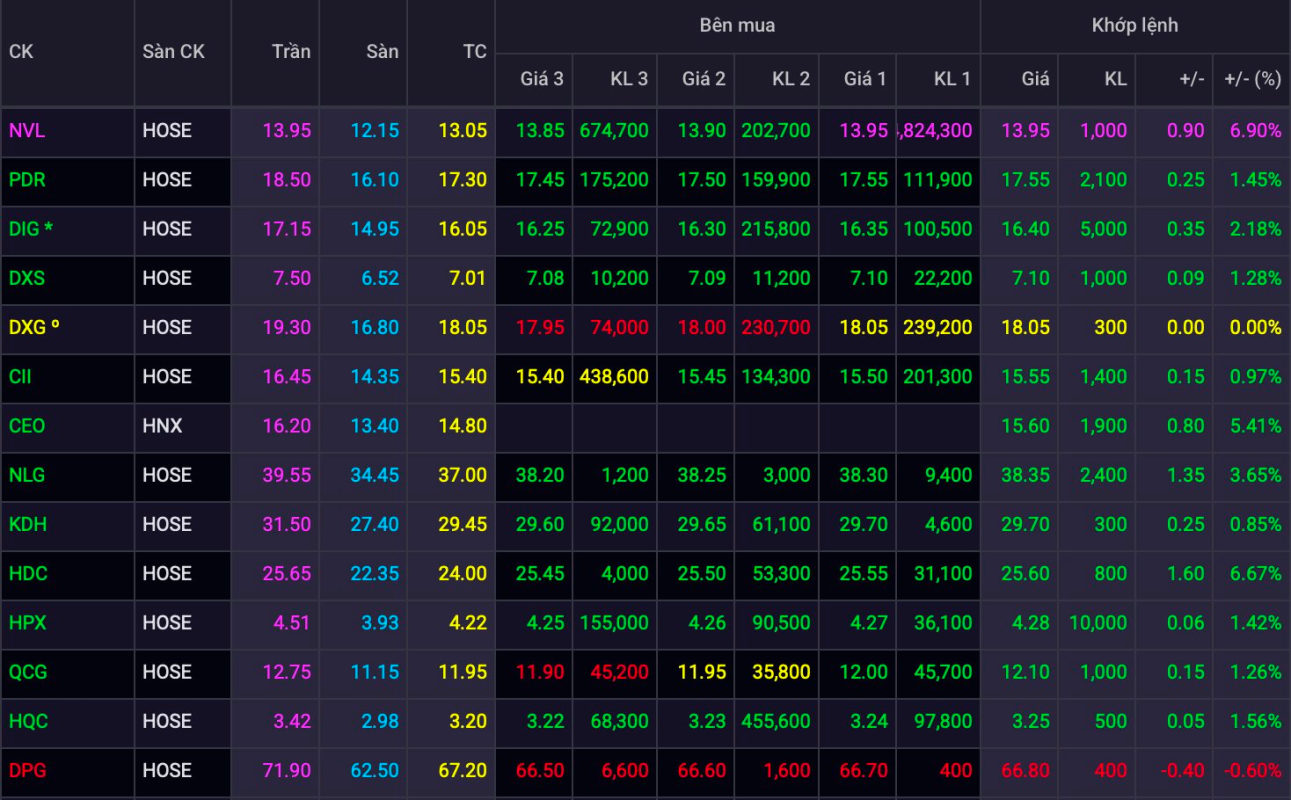Click the Giá 1 column header
1291x800 pixels.
(865, 79)
